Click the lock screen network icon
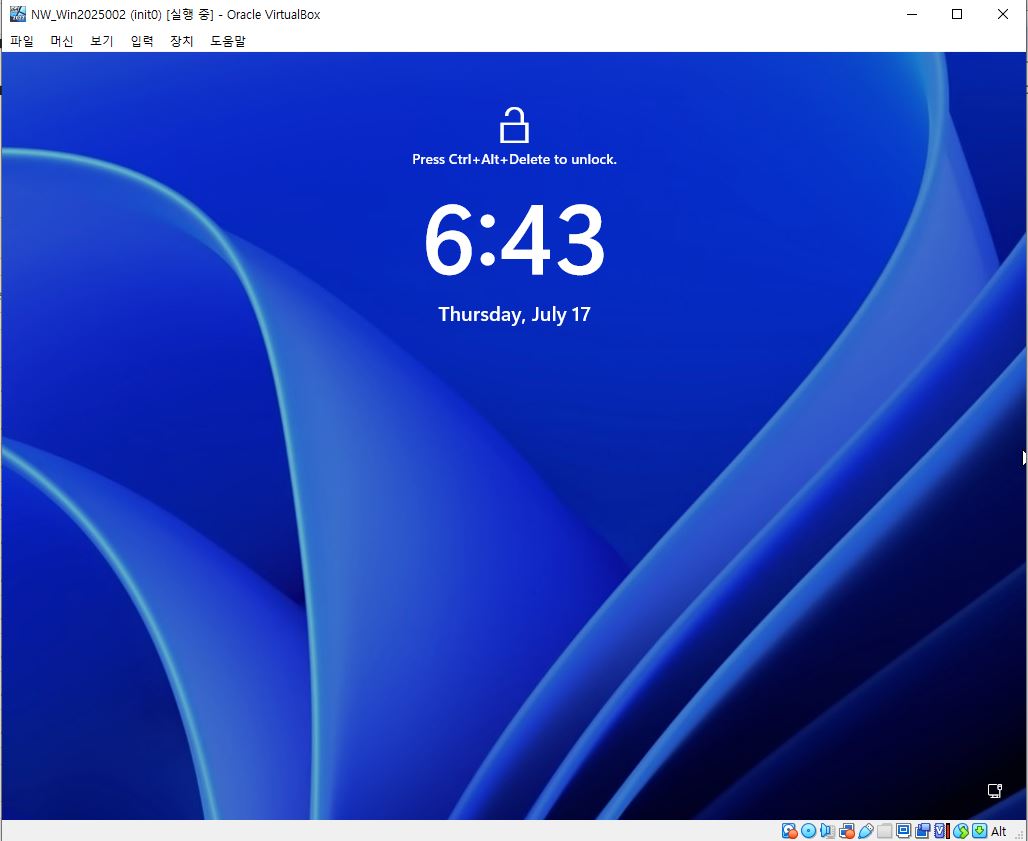 click(x=995, y=791)
